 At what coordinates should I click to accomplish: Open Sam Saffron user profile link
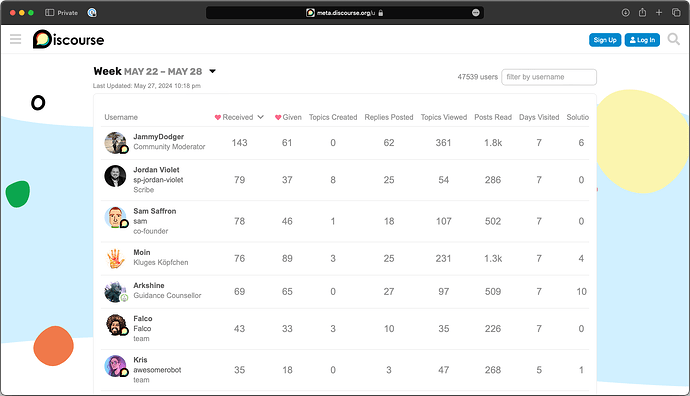tap(154, 211)
